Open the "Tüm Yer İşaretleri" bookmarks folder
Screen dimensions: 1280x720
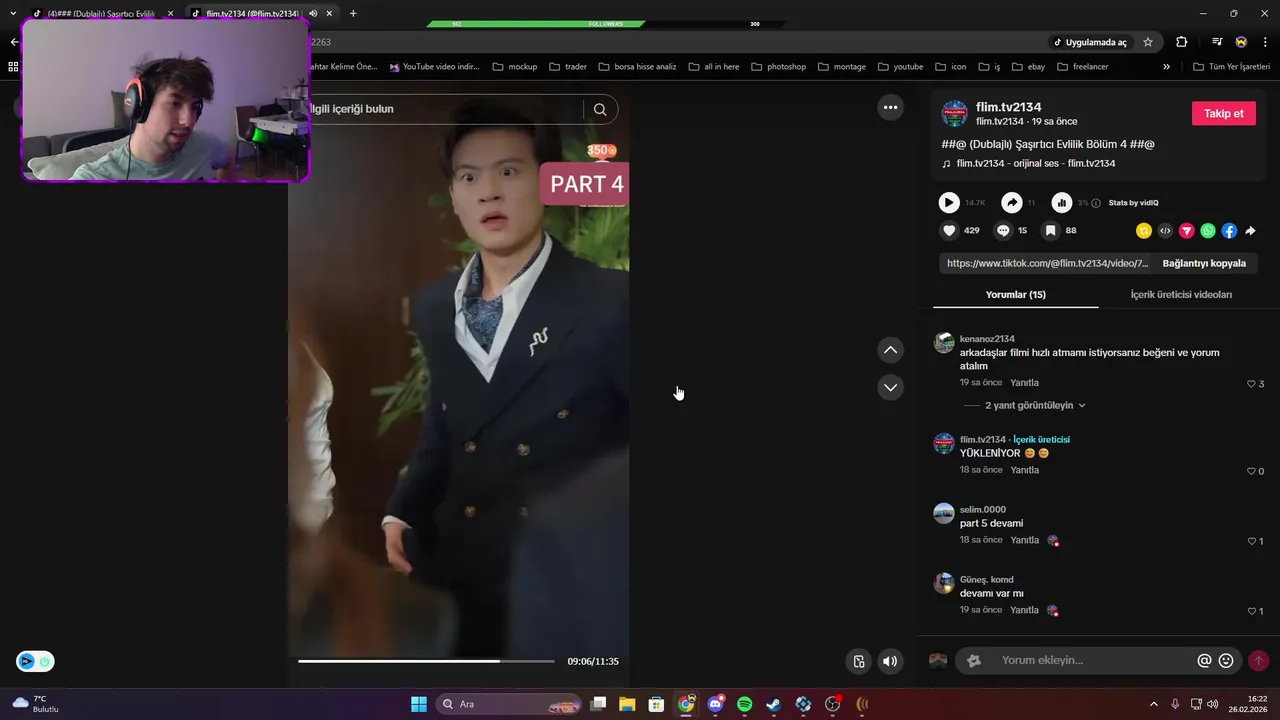pos(1232,67)
